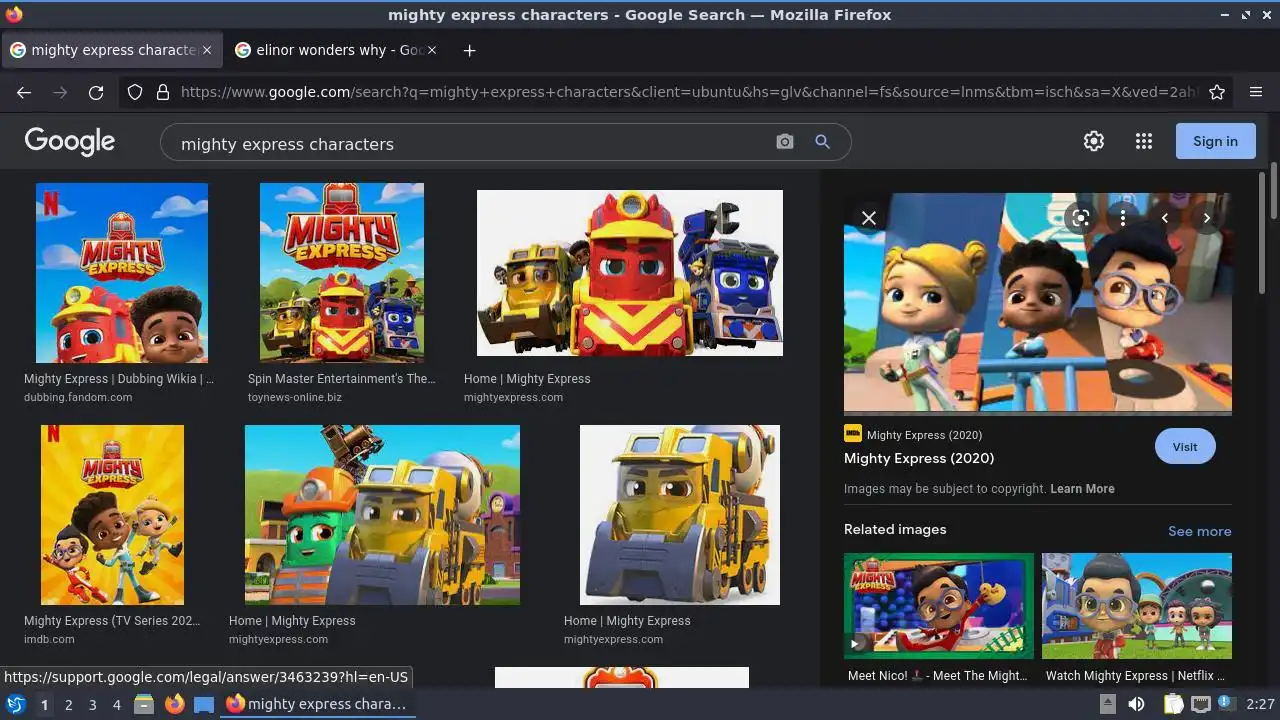Viewport: 1280px width, 720px height.
Task: Open the volume speaker tray icon
Action: point(1136,704)
